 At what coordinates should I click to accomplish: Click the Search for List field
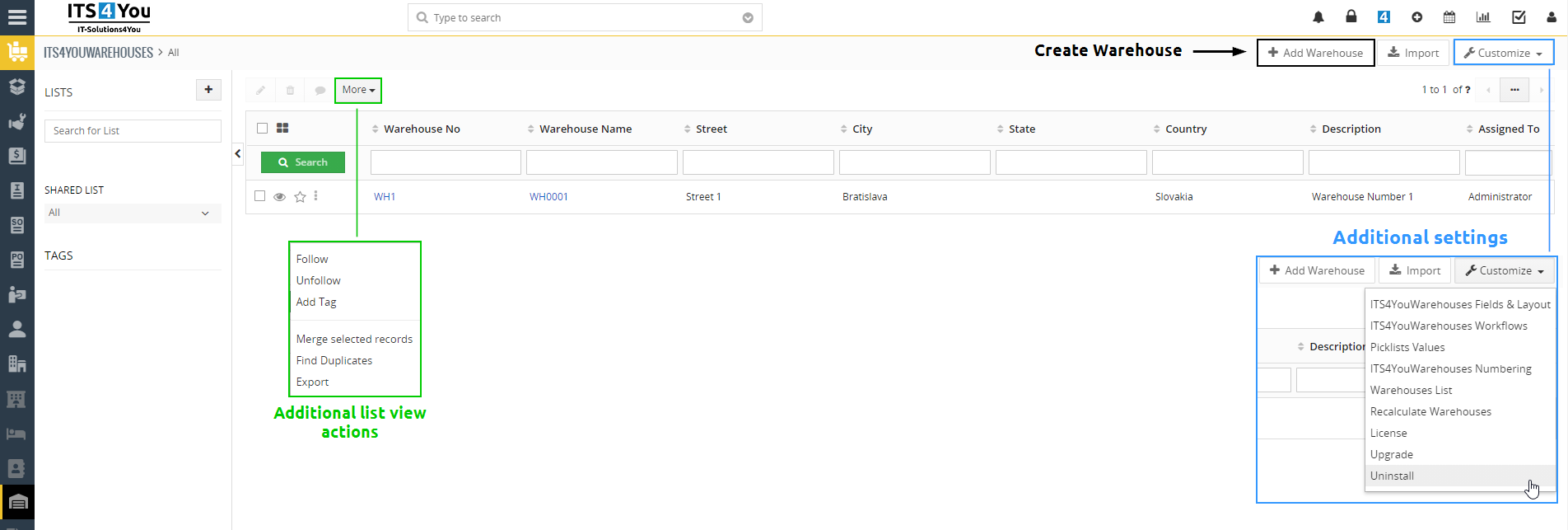click(x=133, y=131)
